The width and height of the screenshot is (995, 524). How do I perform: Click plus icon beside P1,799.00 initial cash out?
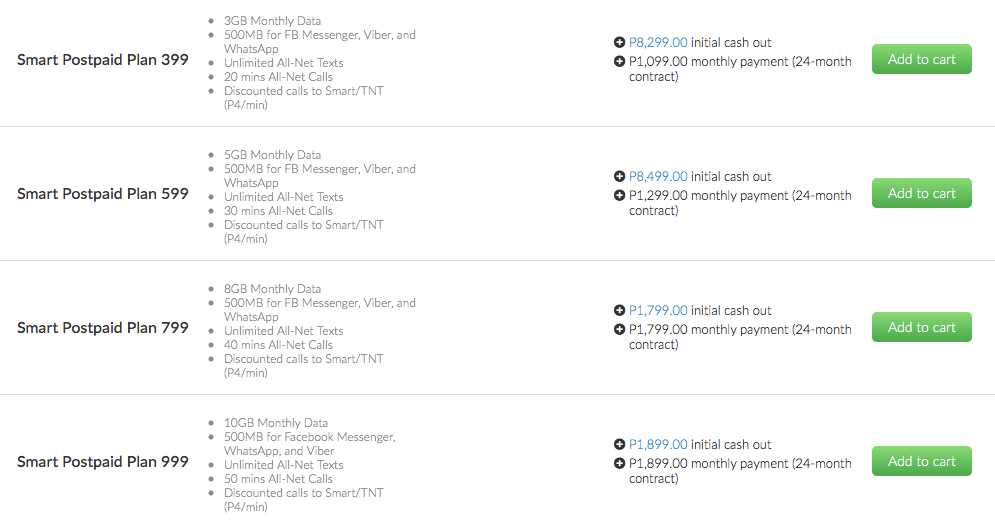pos(620,311)
